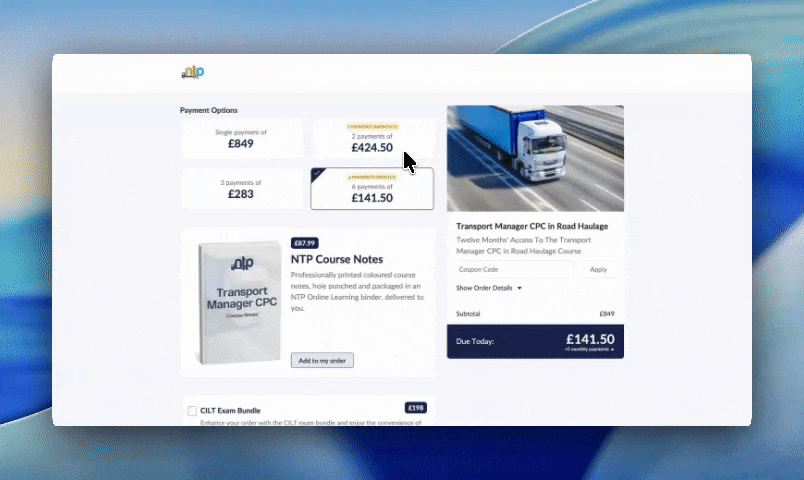Viewport: 804px width, 480px height.
Task: Select the 6 payments of £141.50 option
Action: coord(372,190)
